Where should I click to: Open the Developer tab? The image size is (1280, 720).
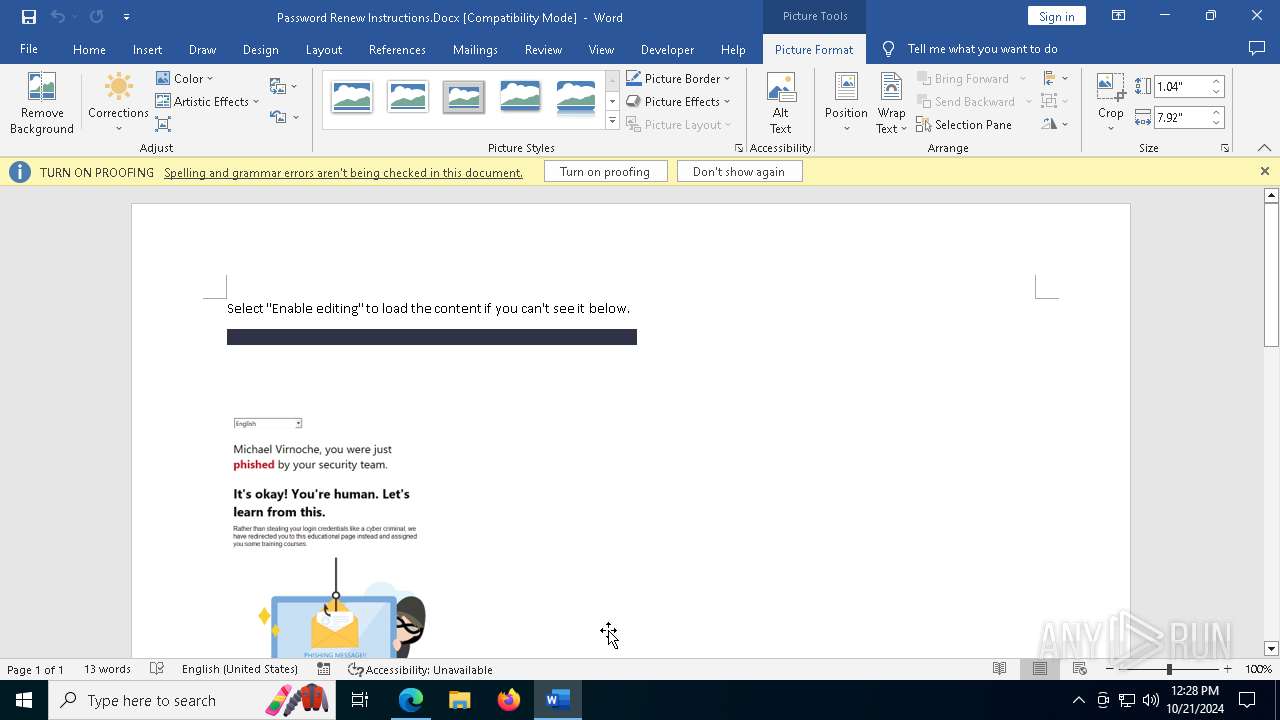[x=667, y=49]
